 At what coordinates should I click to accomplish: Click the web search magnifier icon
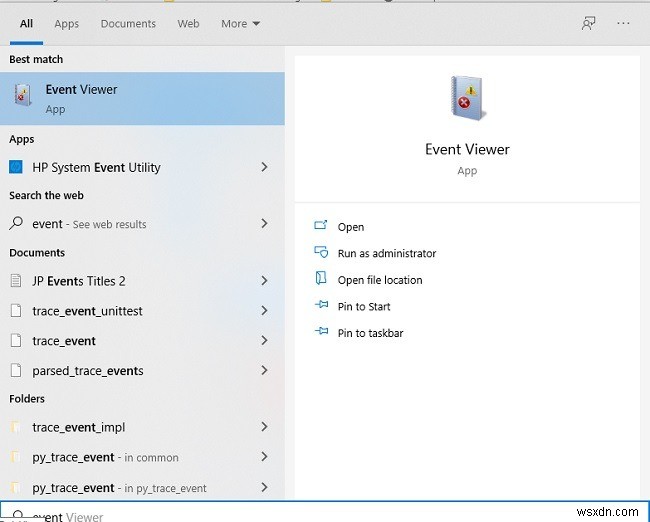pyautogui.click(x=16, y=223)
